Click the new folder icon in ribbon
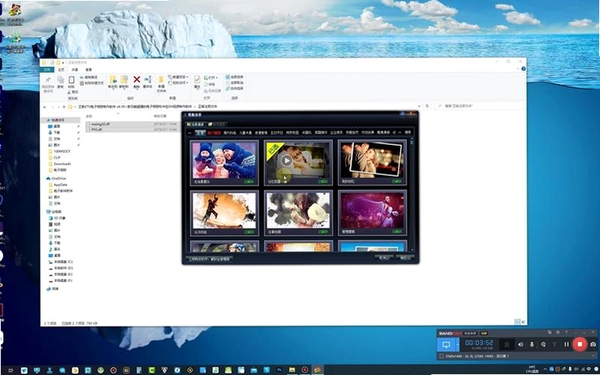This screenshot has height=375, width=600. (x=161, y=80)
